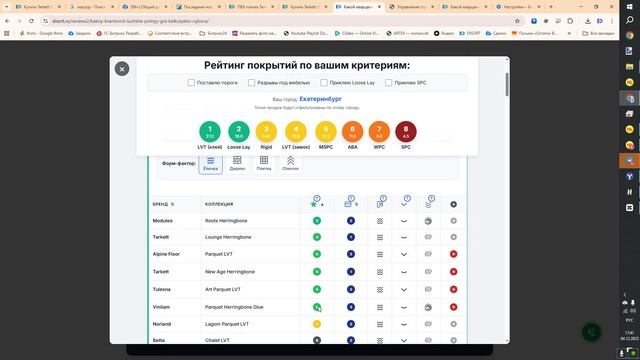
Task: Tick the «Поставлю пороги» checkbox
Action: click(x=191, y=82)
